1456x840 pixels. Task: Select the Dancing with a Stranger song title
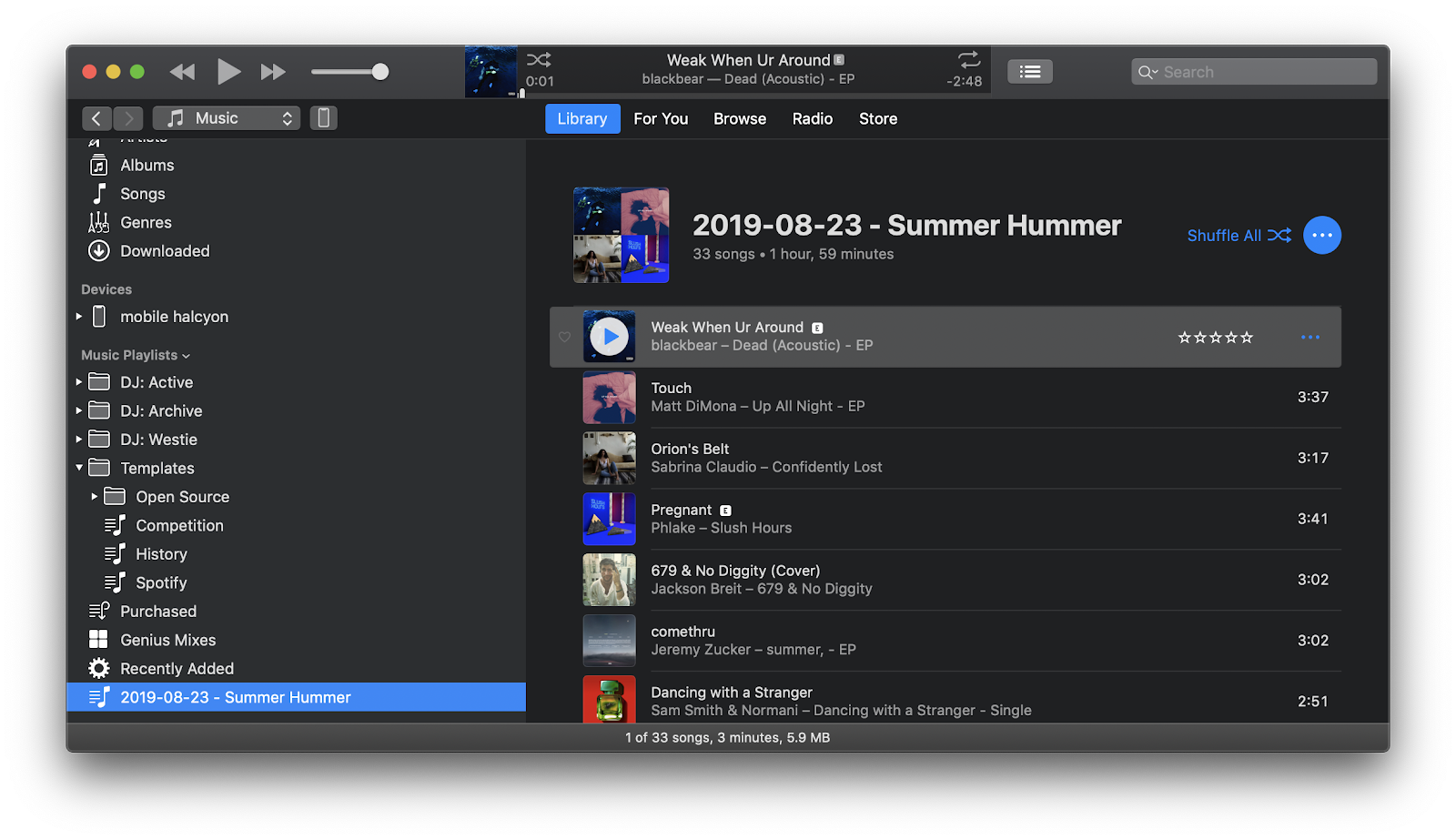point(732,693)
